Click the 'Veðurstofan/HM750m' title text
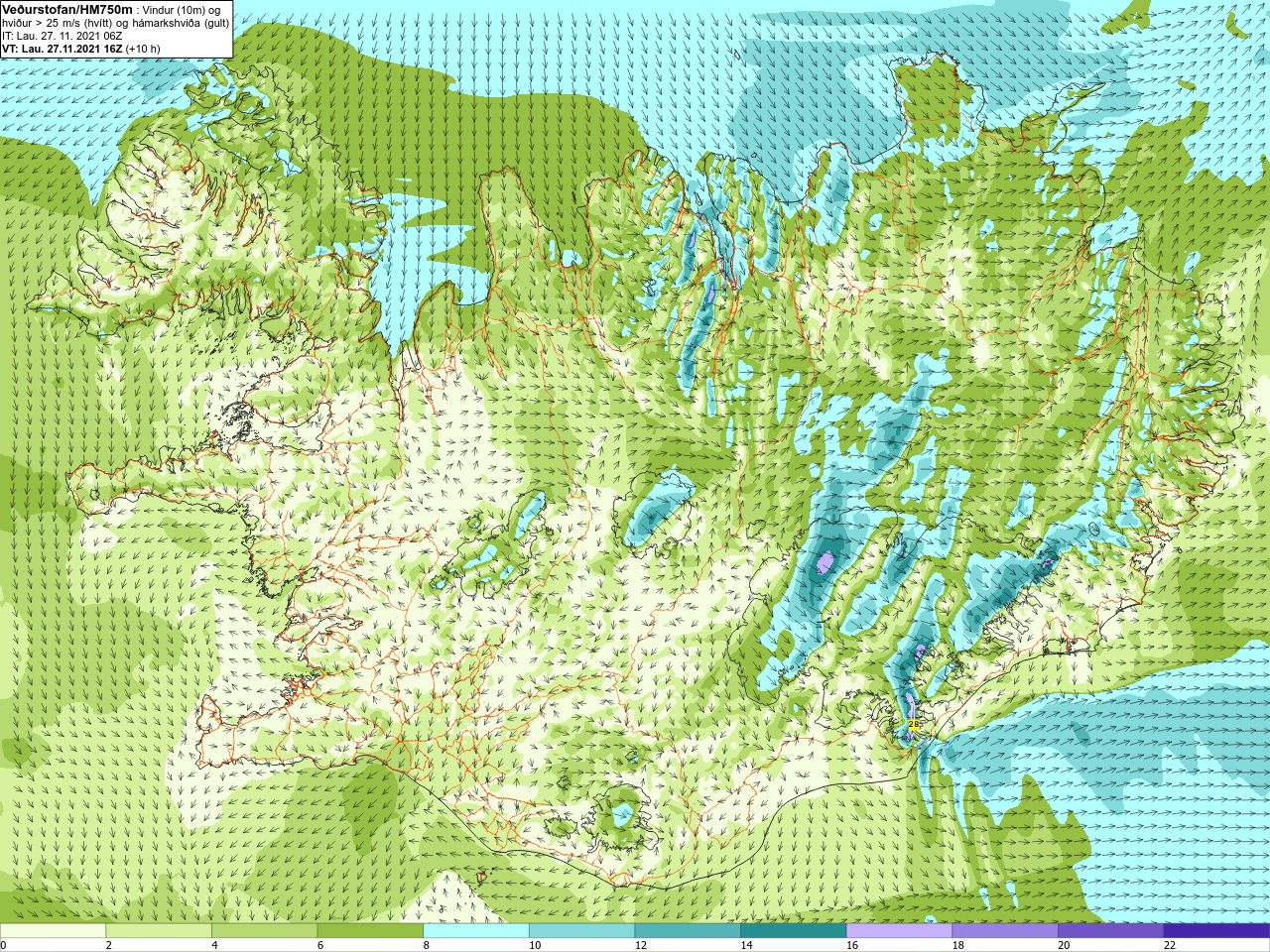 point(68,9)
